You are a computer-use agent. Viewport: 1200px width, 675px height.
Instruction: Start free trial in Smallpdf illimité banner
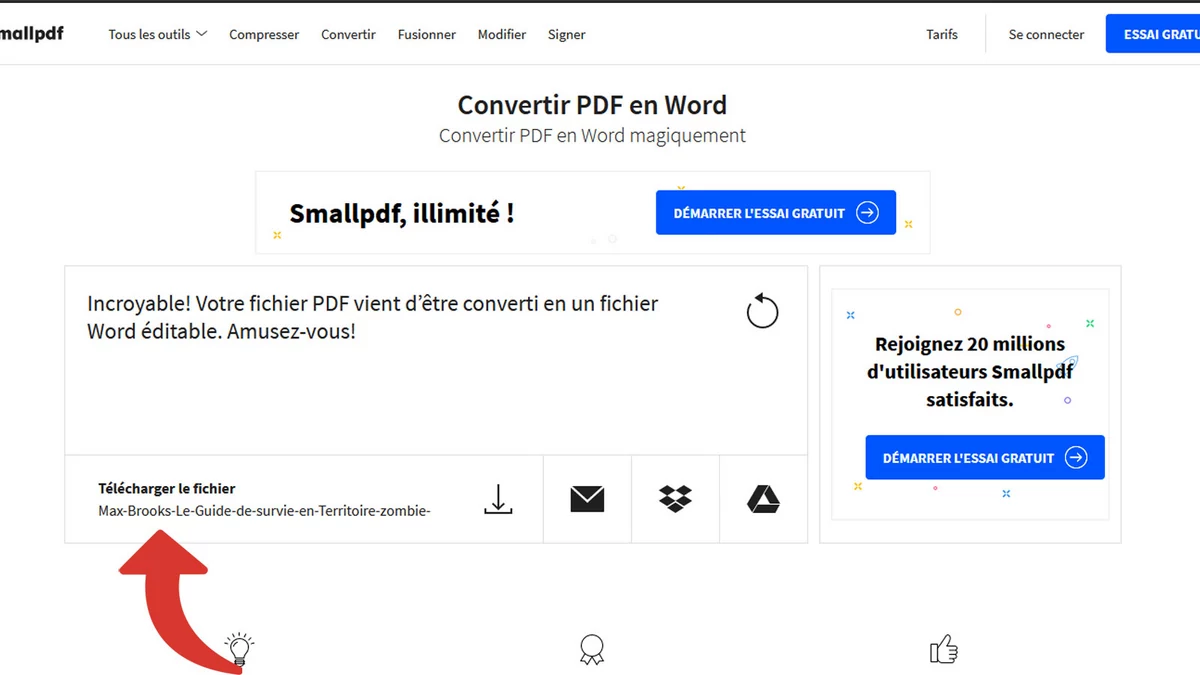(x=776, y=213)
